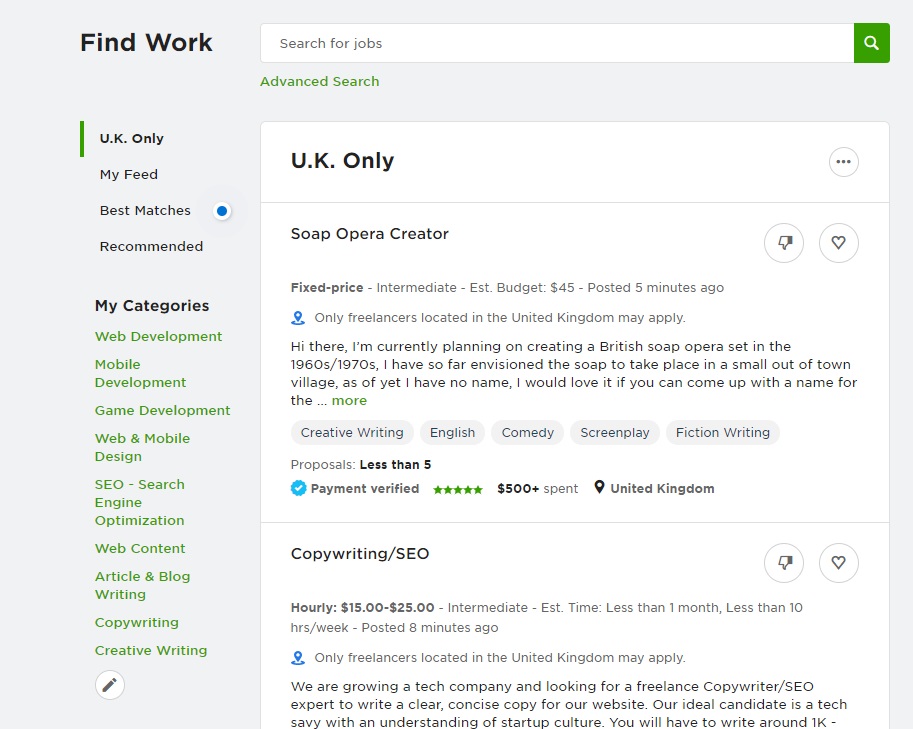
Task: Expand Soap Opera description with more link
Action: coord(349,401)
